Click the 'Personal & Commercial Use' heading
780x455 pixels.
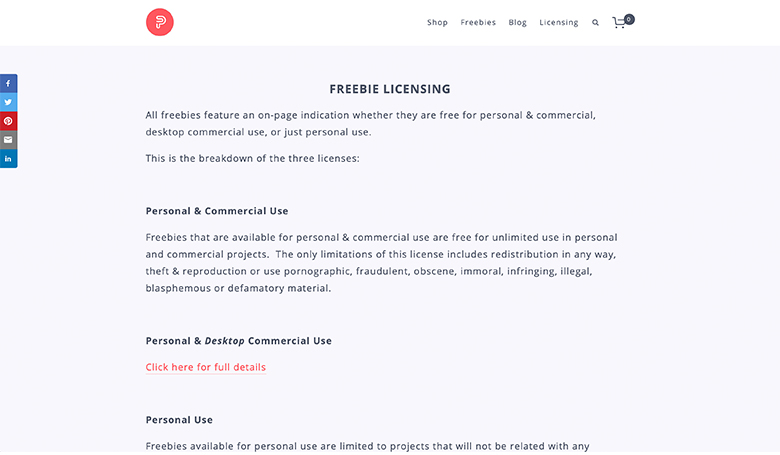click(x=217, y=211)
